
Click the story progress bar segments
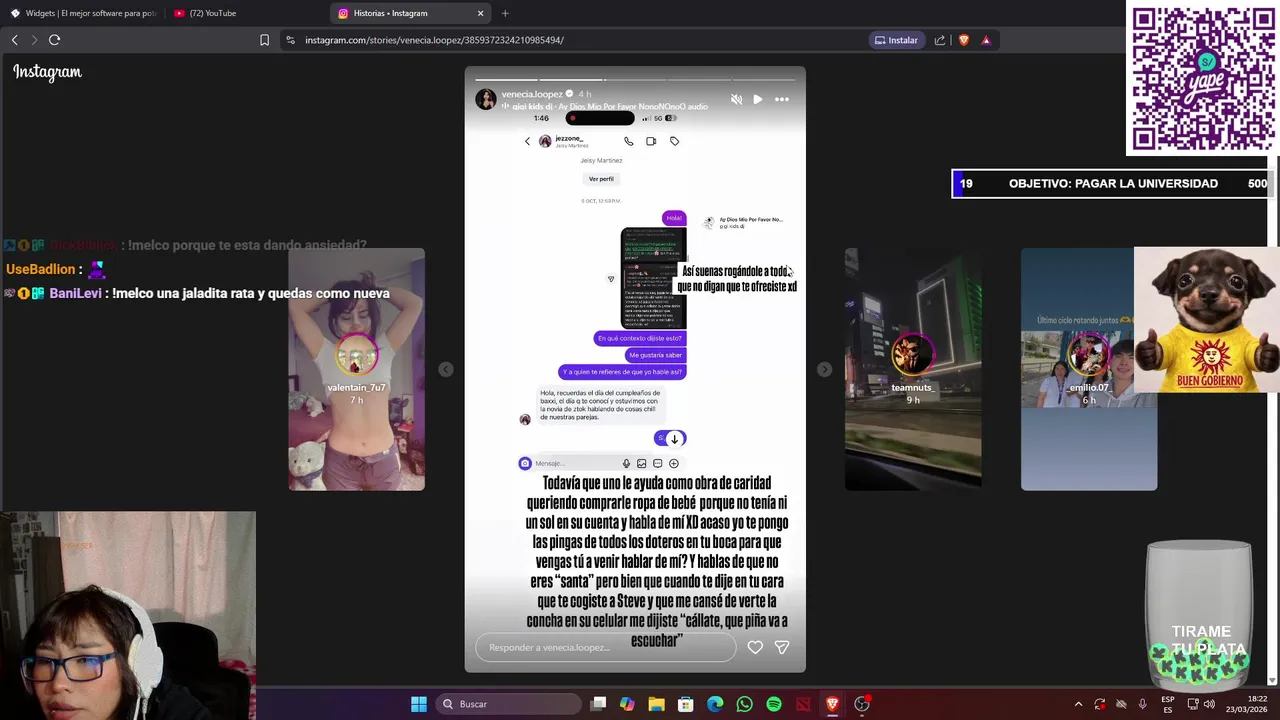pyautogui.click(x=635, y=79)
